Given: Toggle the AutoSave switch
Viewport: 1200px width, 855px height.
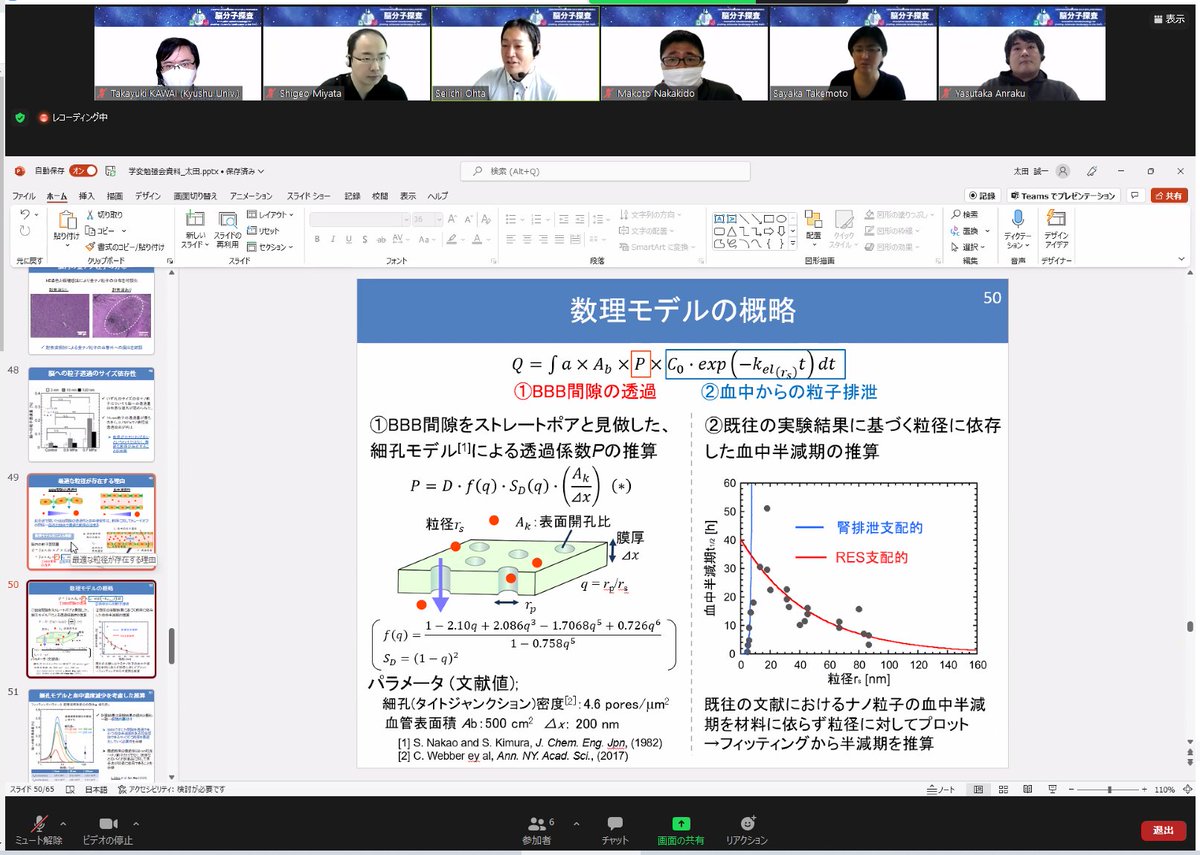Looking at the screenshot, I should pos(82,171).
